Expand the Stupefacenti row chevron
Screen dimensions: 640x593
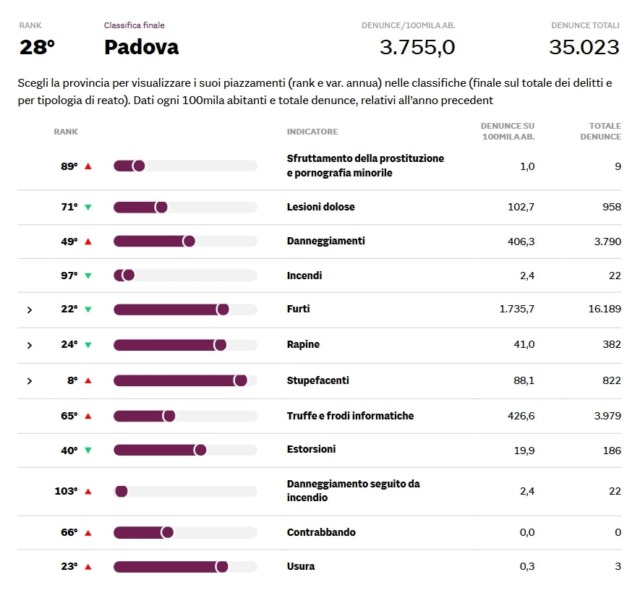[x=29, y=381]
